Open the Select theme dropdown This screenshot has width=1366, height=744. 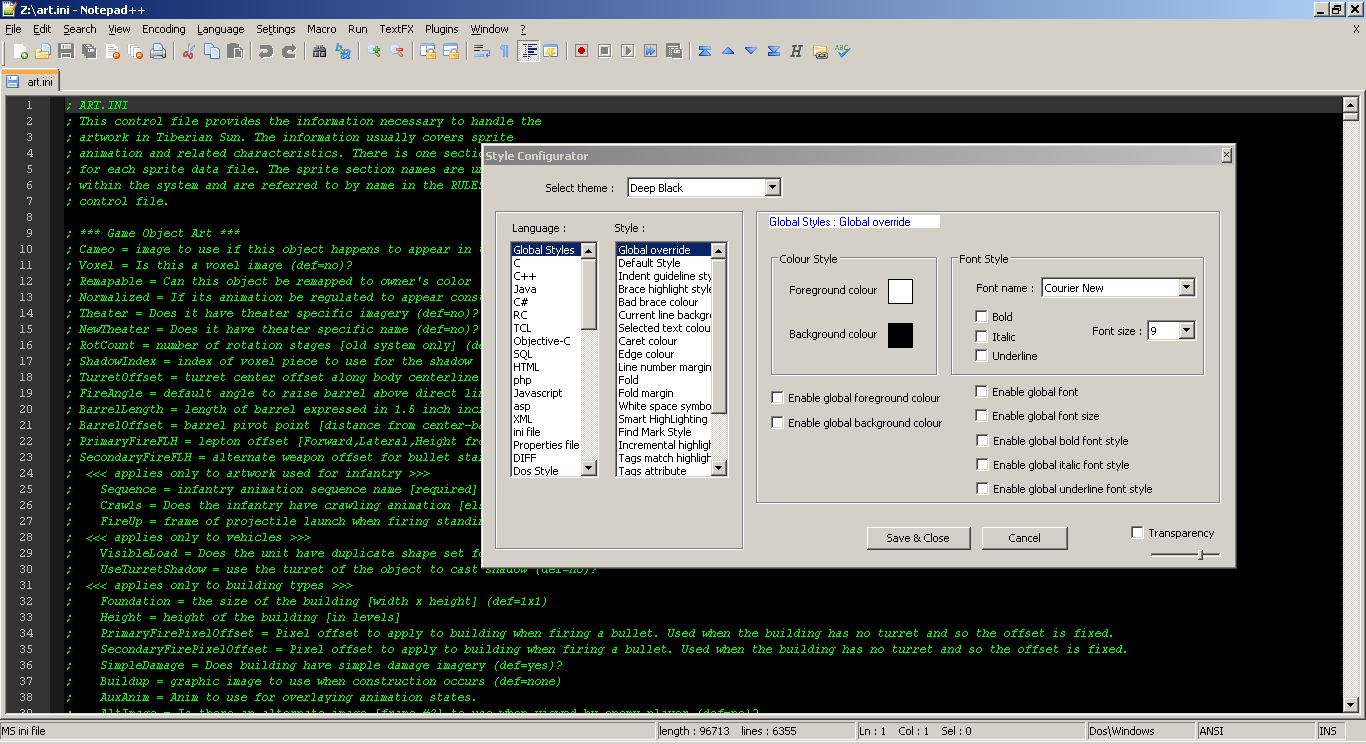point(772,187)
